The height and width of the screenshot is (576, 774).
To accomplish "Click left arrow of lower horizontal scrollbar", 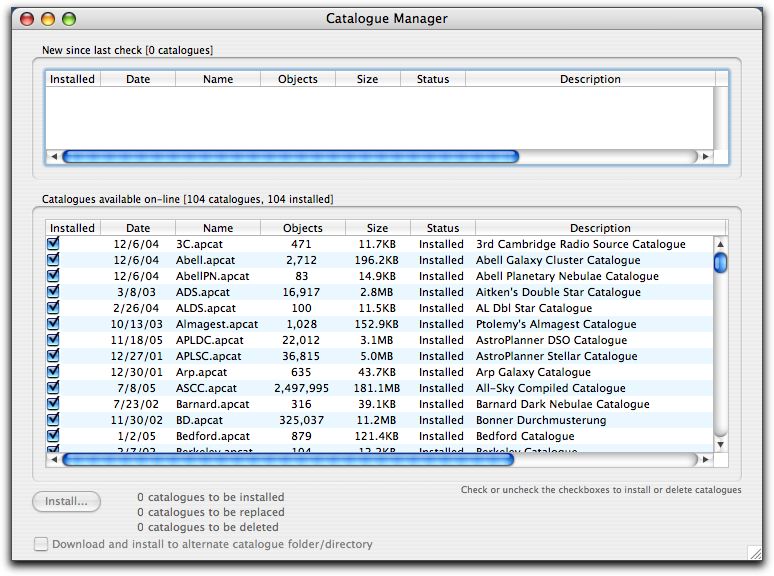I will (x=53, y=460).
